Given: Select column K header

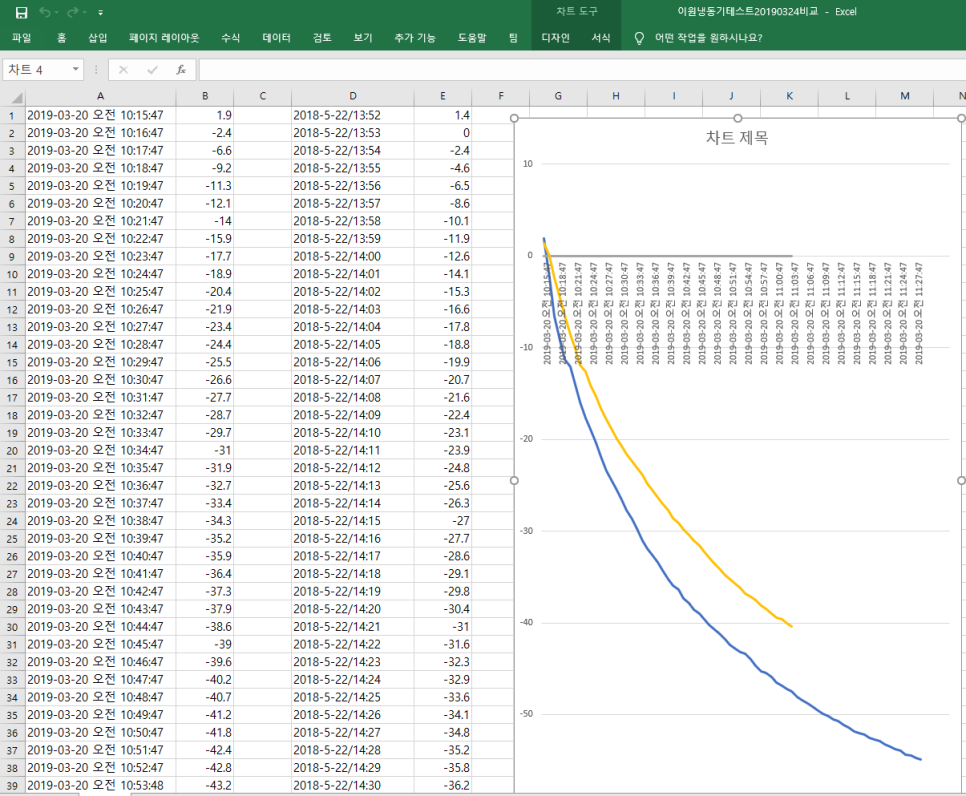Looking at the screenshot, I should coord(789,96).
